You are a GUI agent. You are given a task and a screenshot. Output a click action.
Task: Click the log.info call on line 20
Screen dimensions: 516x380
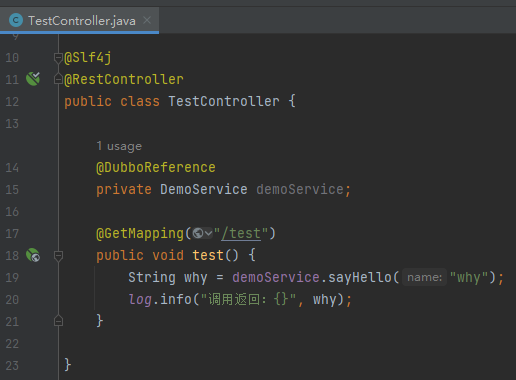160,299
